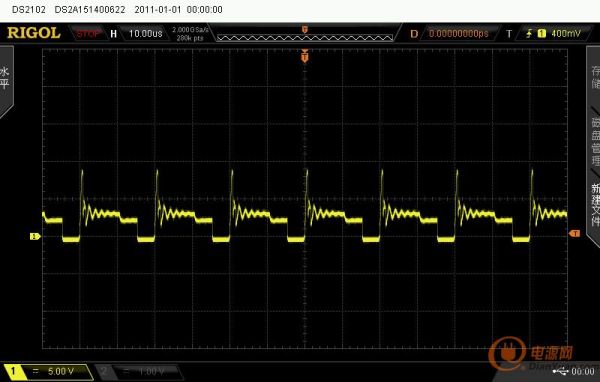The height and width of the screenshot is (382, 600).
Task: Click the orange T trigger level marker on the right edge
Action: coord(575,233)
